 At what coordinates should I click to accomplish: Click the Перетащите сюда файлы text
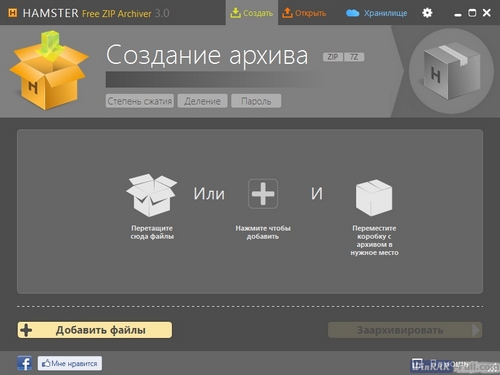(x=152, y=232)
